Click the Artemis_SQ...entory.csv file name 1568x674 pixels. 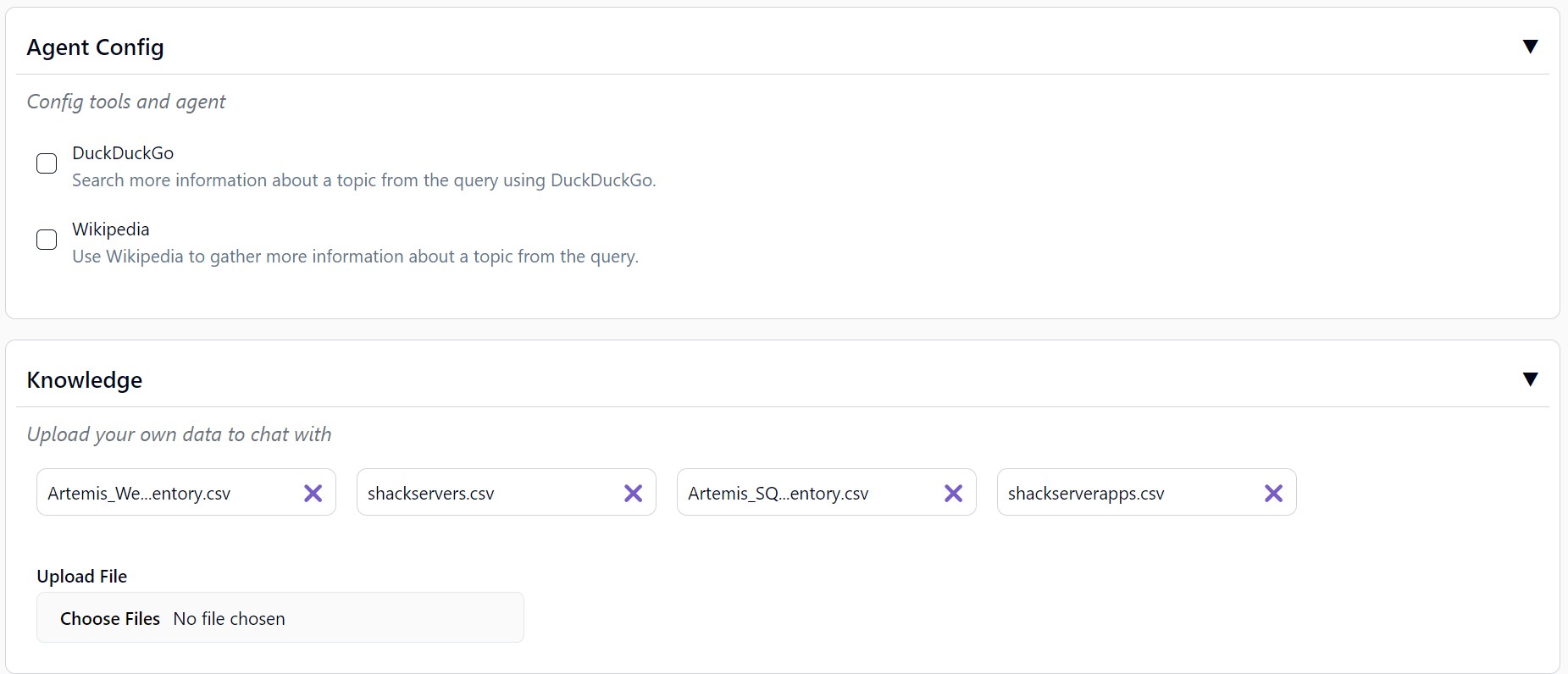[x=778, y=494]
